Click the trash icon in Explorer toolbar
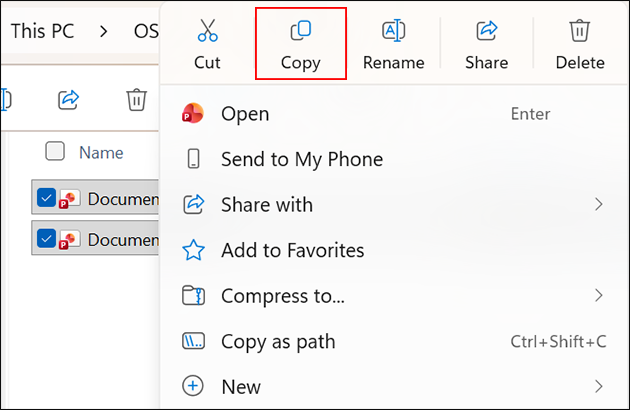 coord(136,99)
